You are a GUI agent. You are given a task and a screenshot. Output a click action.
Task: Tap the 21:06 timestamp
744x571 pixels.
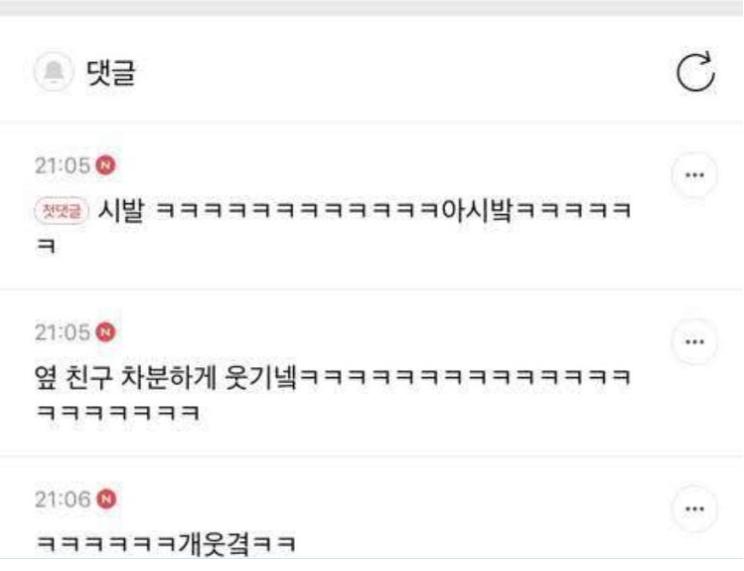point(62,499)
